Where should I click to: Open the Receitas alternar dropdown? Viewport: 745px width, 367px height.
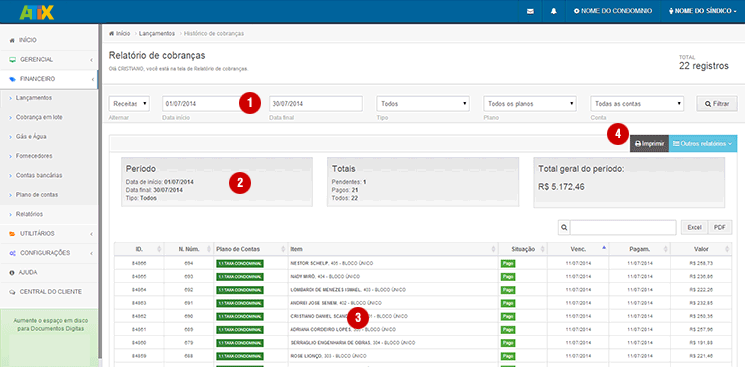tap(129, 104)
